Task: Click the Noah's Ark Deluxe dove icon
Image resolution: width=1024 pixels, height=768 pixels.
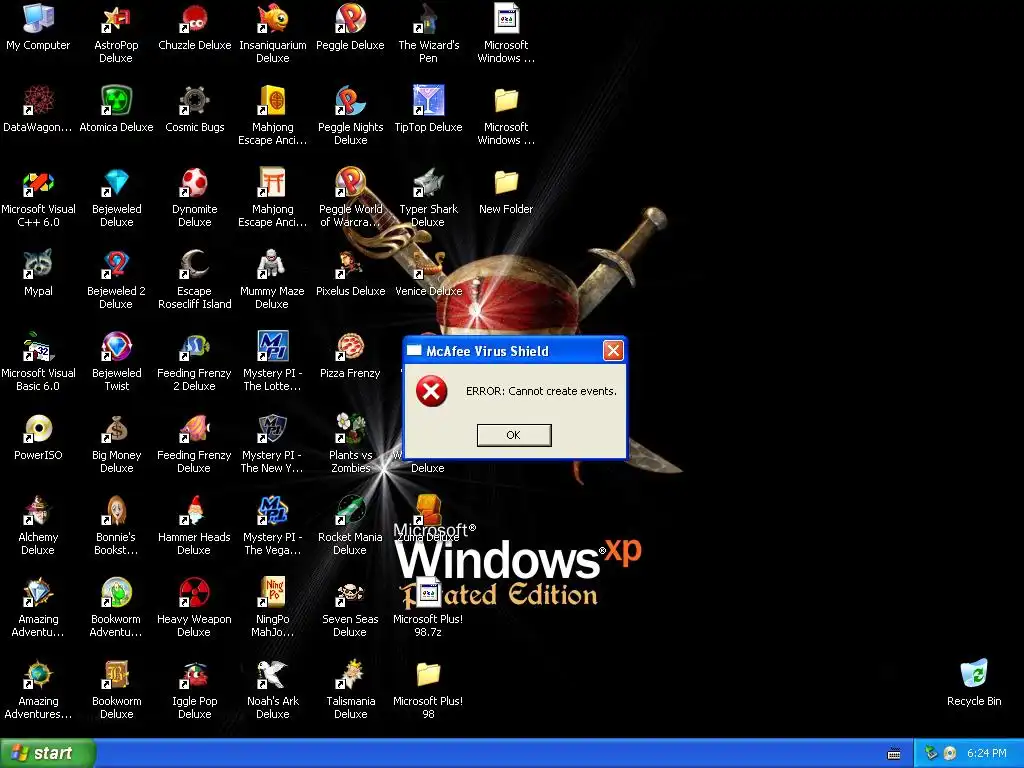Action: click(x=272, y=675)
